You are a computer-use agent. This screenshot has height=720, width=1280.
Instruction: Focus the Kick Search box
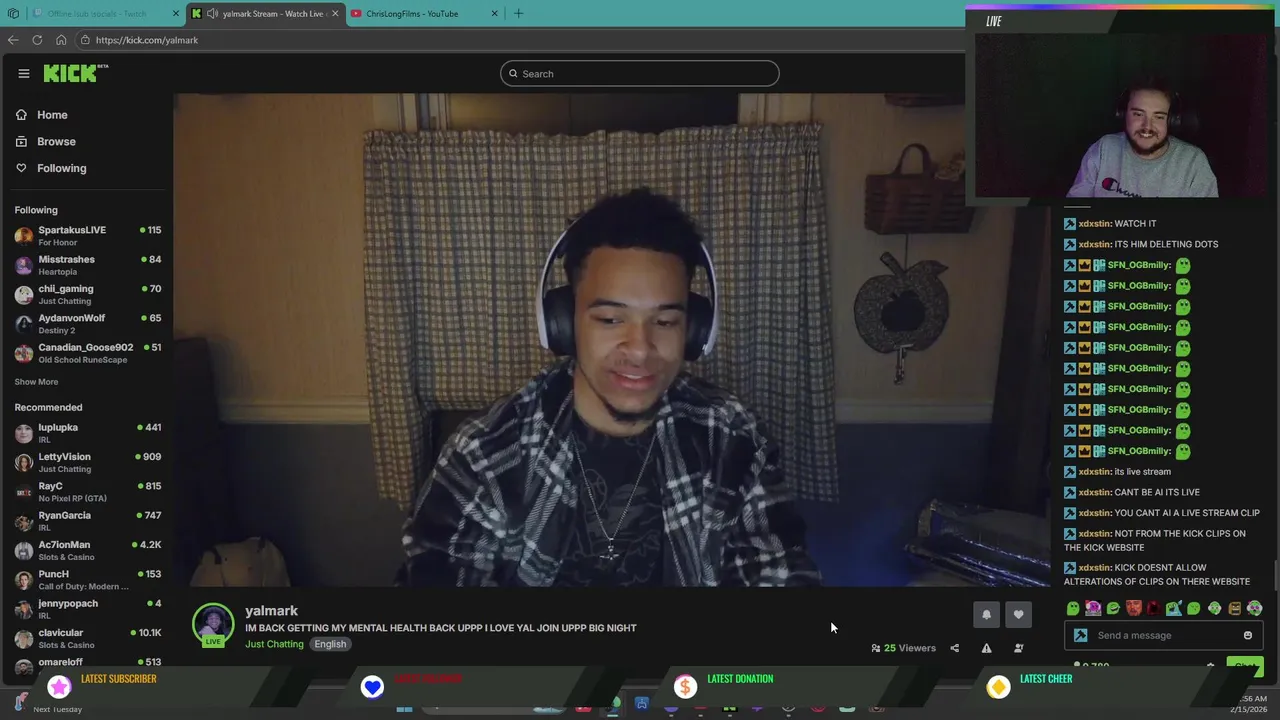pyautogui.click(x=640, y=73)
